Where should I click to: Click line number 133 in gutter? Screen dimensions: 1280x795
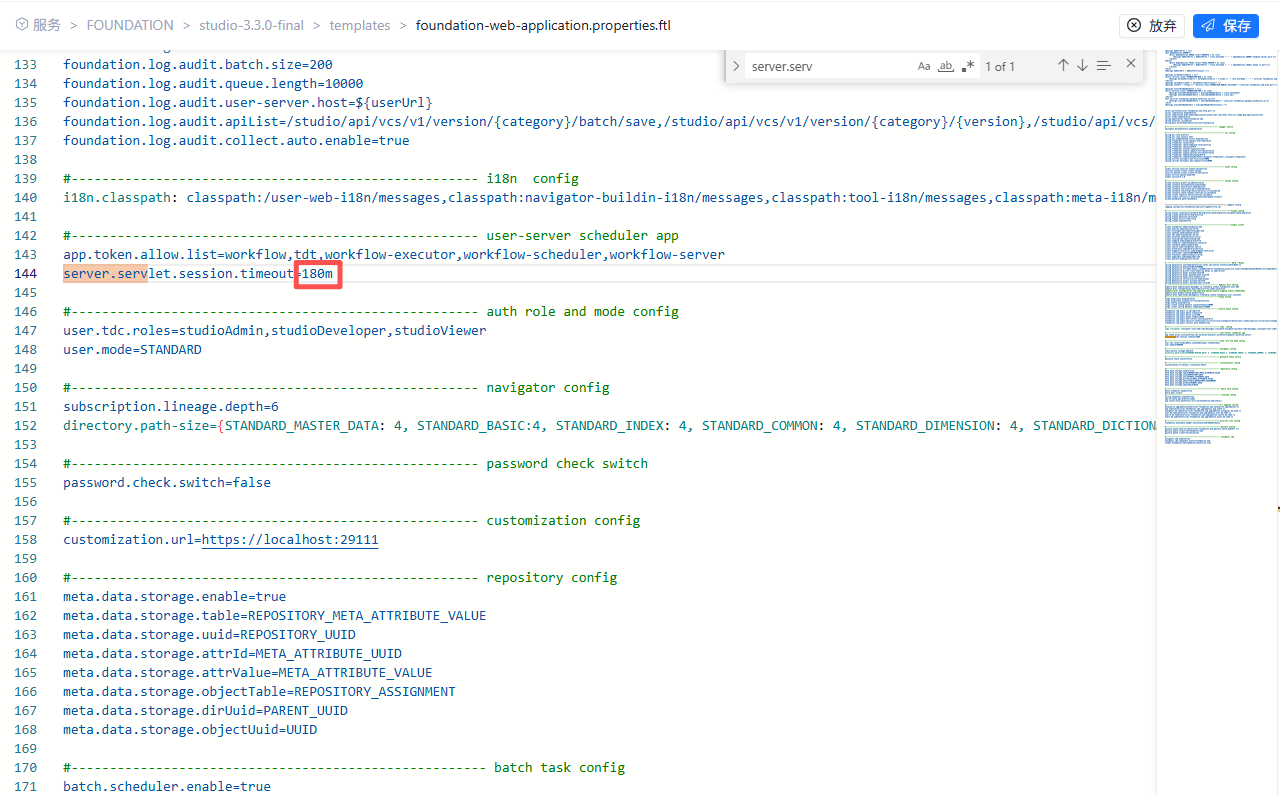click(x=26, y=65)
